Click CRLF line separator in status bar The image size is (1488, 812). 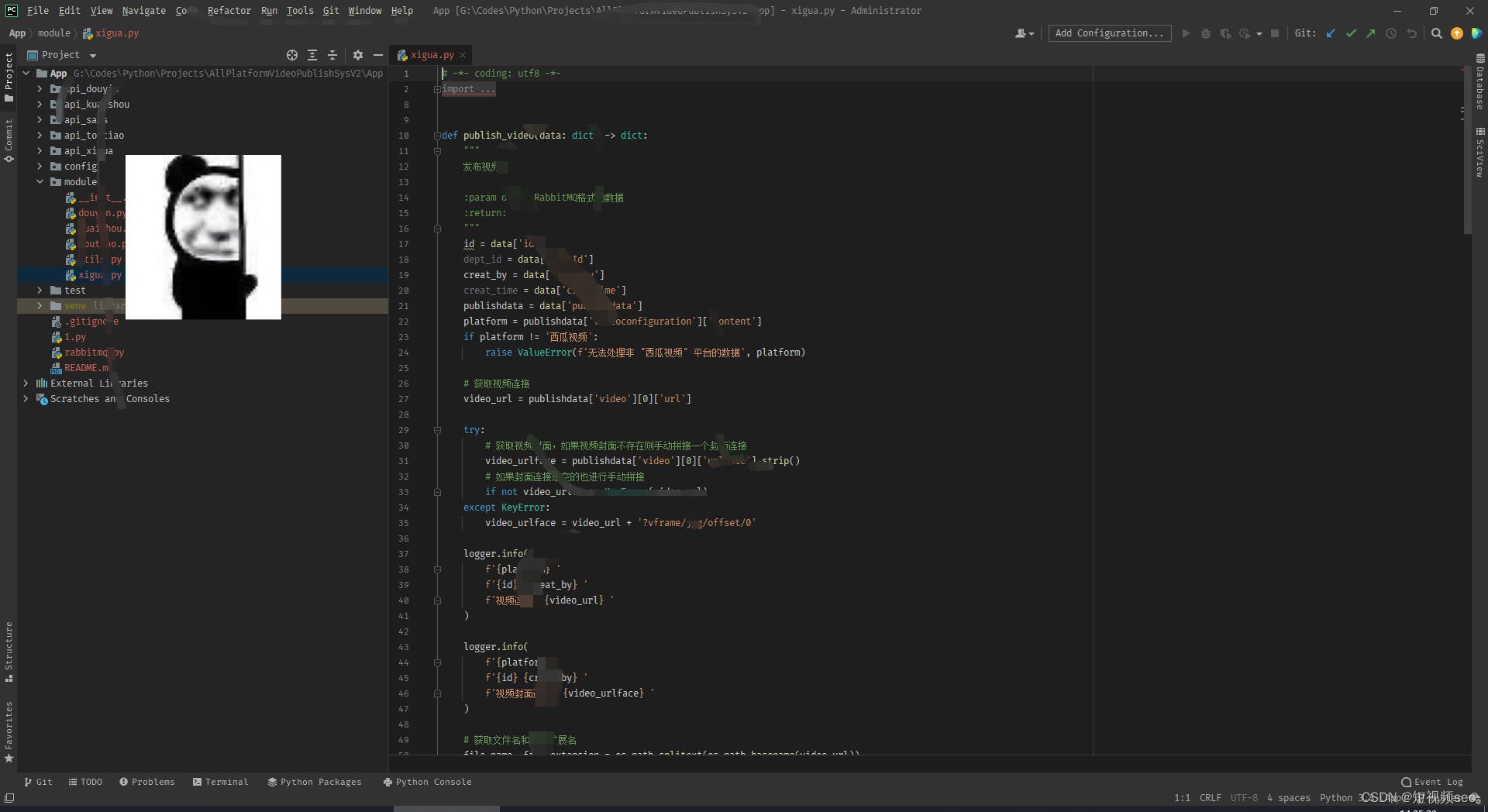coord(1210,798)
